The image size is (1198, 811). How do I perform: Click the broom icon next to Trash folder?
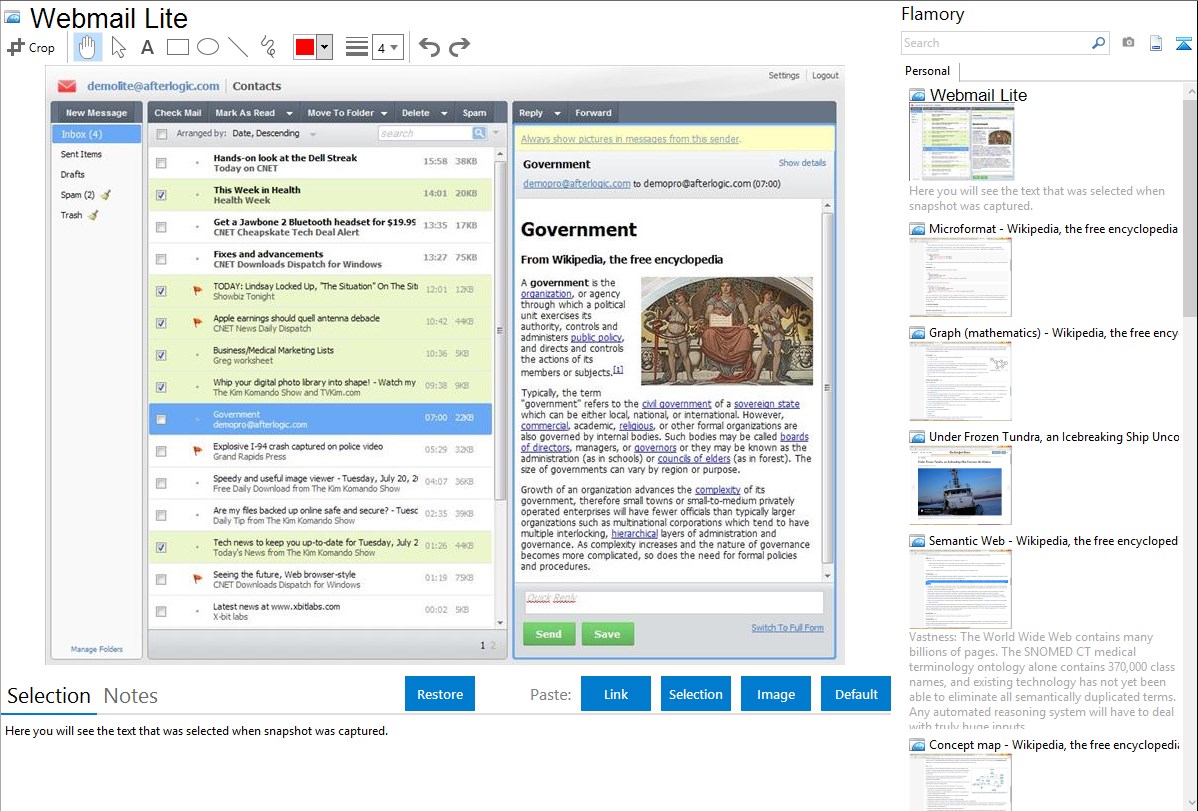click(x=93, y=216)
